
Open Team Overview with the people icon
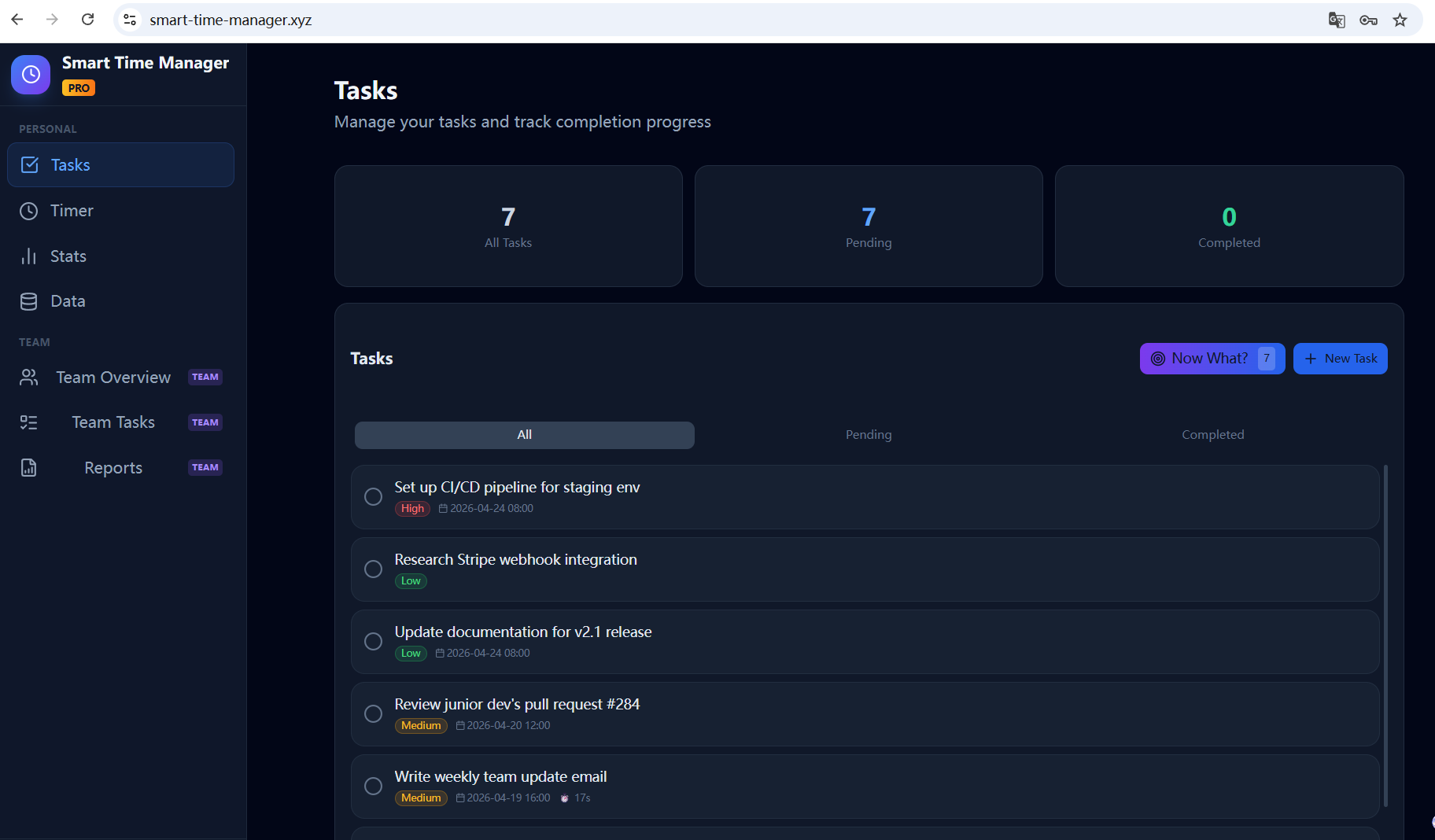pos(29,378)
